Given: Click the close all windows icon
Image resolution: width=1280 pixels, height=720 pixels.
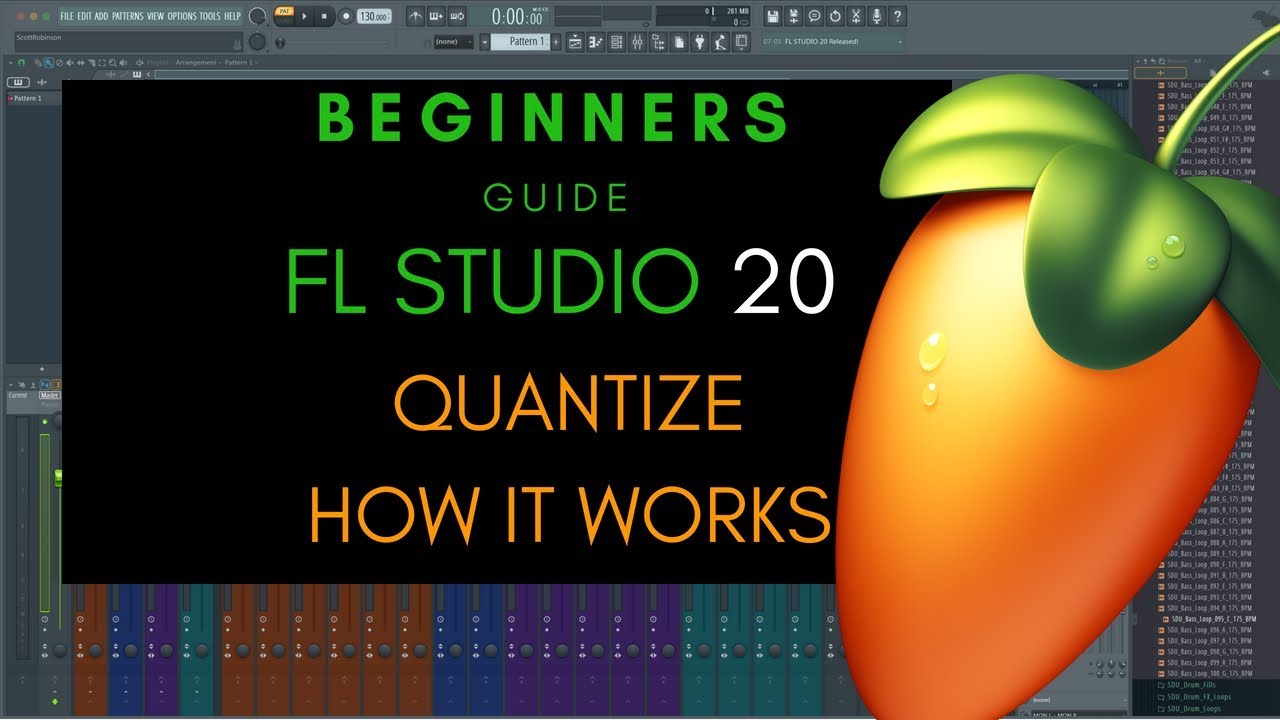Looking at the screenshot, I should coord(741,42).
